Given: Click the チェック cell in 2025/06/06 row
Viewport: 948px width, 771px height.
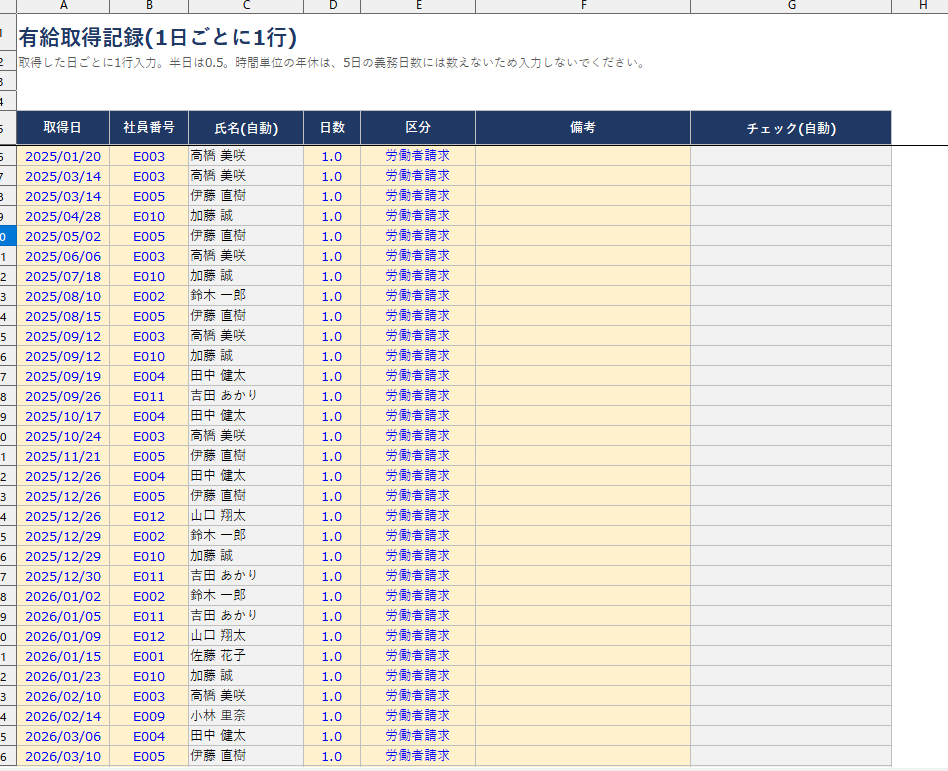Looking at the screenshot, I should [791, 256].
